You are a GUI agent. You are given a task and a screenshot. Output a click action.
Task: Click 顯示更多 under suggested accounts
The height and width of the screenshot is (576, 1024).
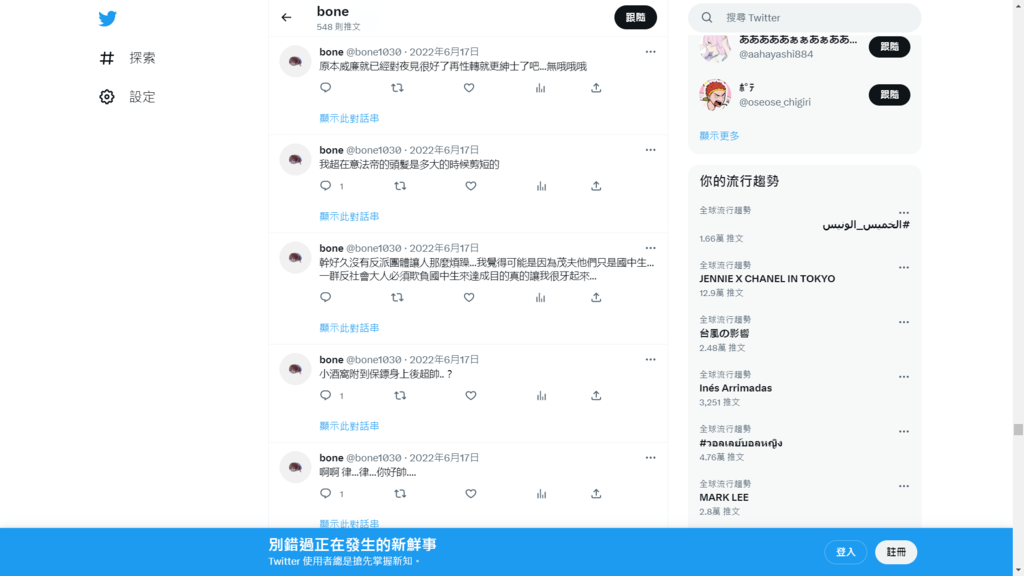tap(719, 136)
